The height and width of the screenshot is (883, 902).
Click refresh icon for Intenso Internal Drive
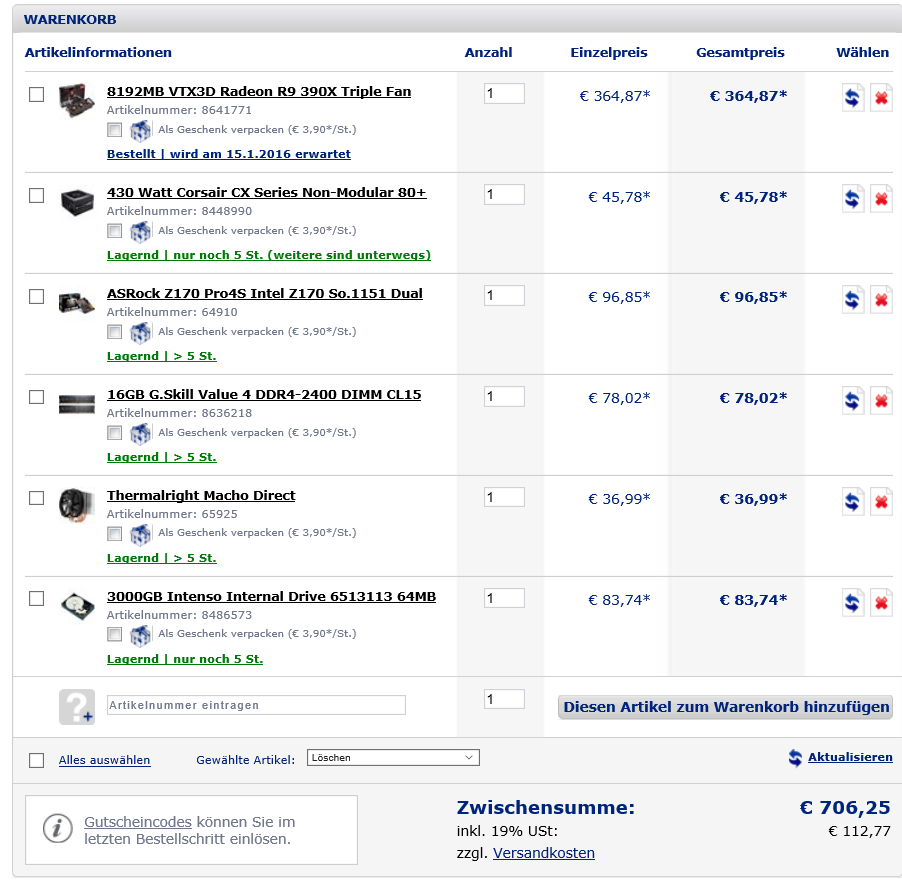pyautogui.click(x=852, y=603)
